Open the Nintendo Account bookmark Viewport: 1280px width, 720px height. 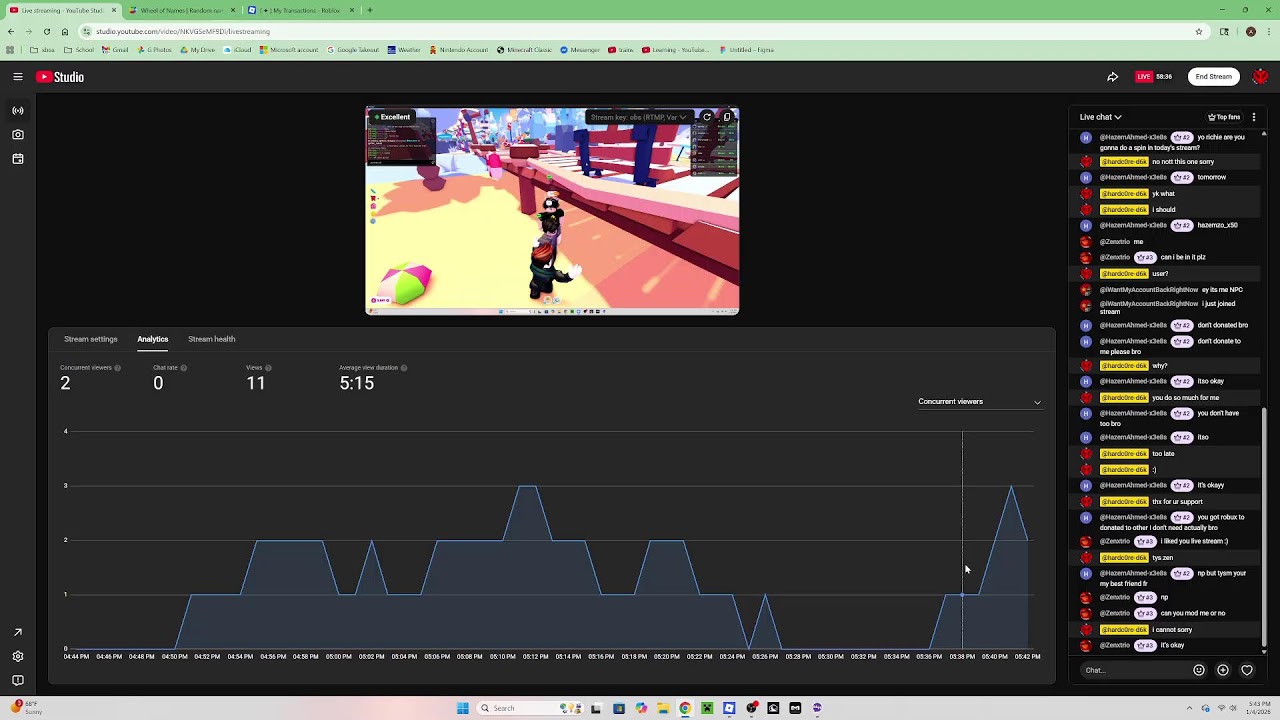[x=459, y=50]
